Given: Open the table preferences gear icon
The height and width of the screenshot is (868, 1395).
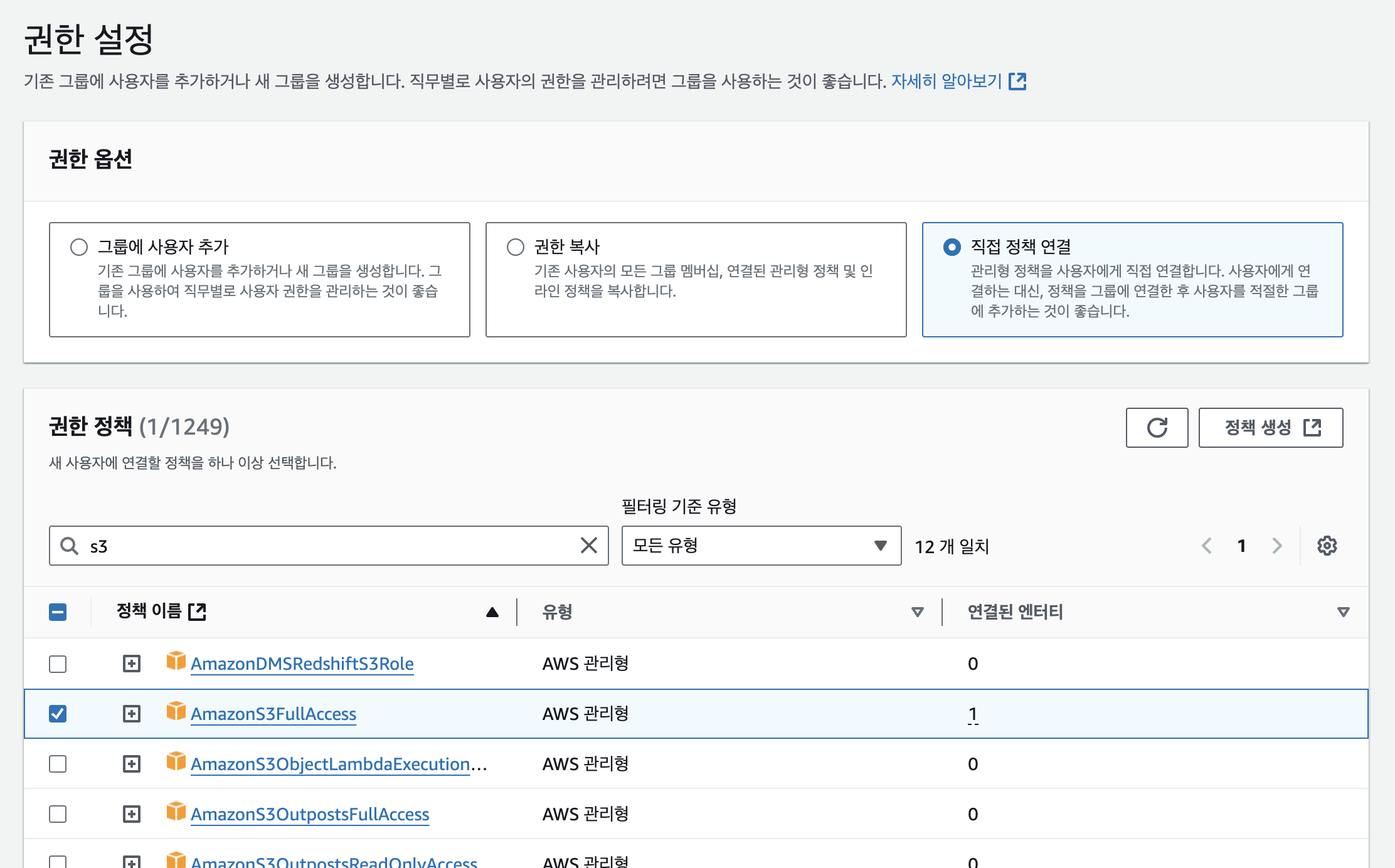Looking at the screenshot, I should pyautogui.click(x=1327, y=546).
